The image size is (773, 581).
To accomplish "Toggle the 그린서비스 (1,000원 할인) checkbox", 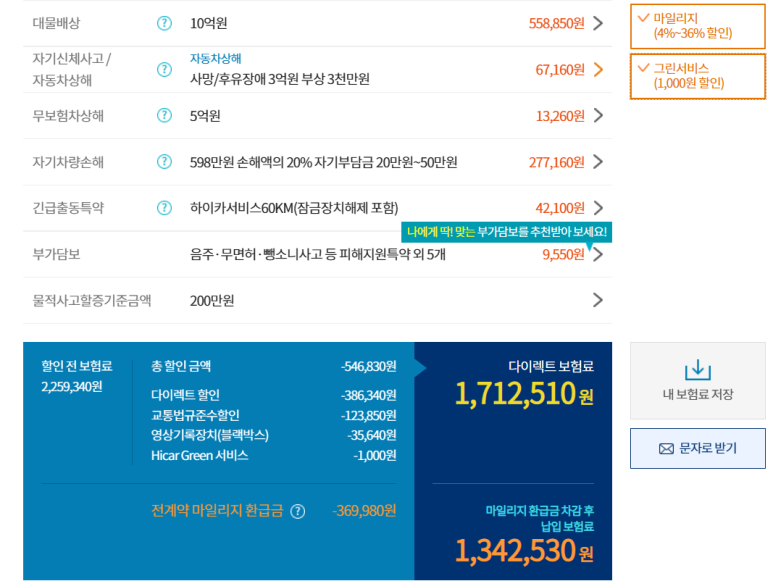I will (x=698, y=76).
